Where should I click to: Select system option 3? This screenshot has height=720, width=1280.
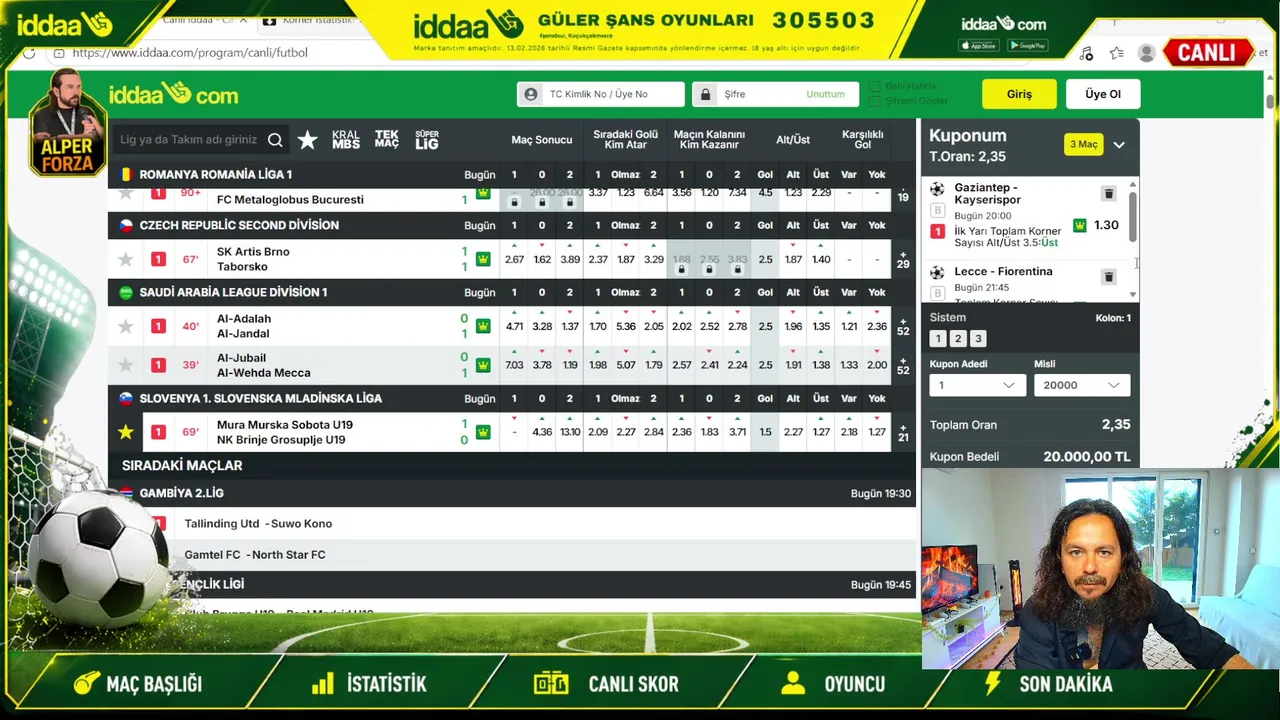(x=979, y=339)
